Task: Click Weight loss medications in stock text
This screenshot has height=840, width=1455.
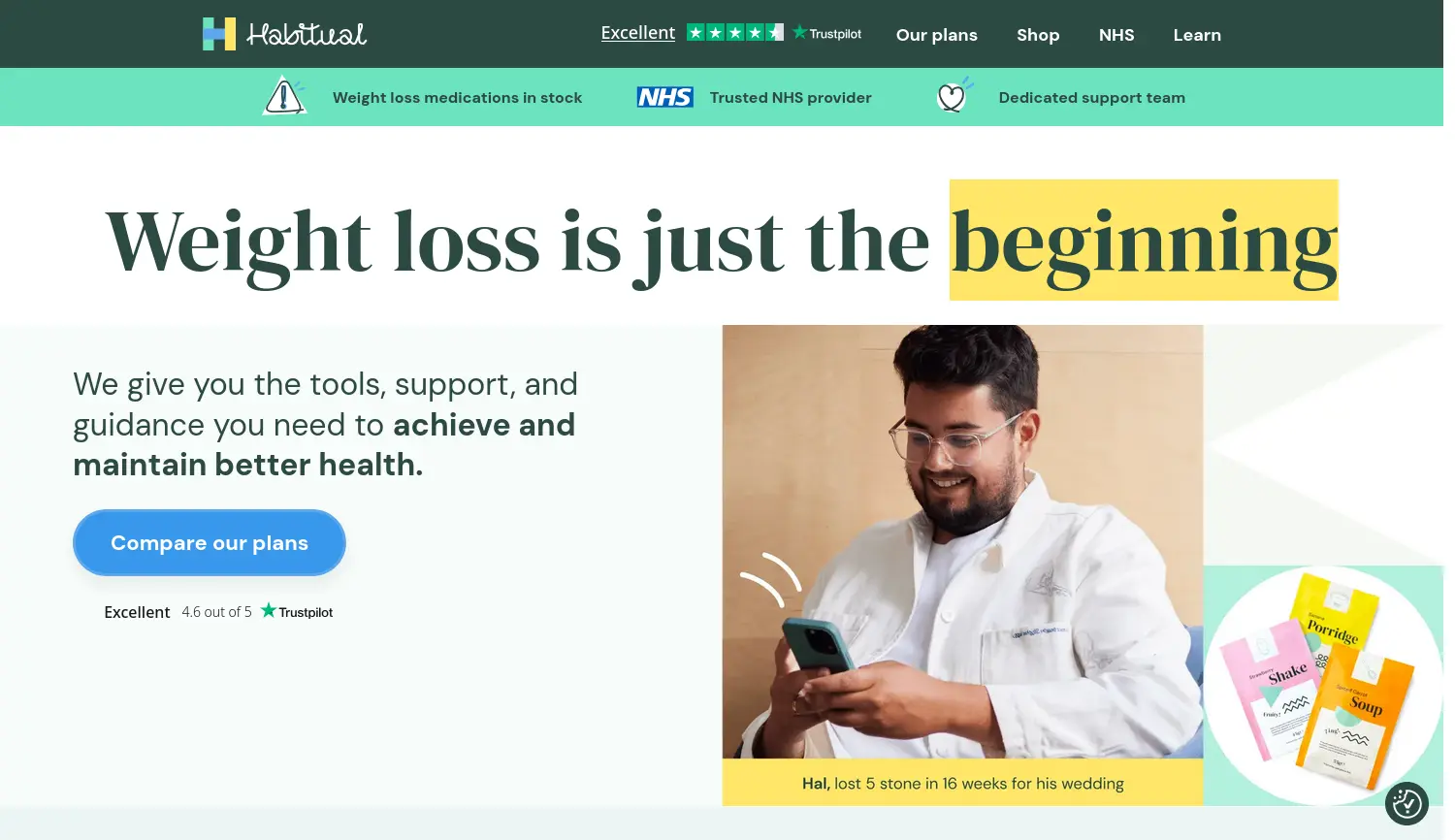Action: tap(458, 98)
